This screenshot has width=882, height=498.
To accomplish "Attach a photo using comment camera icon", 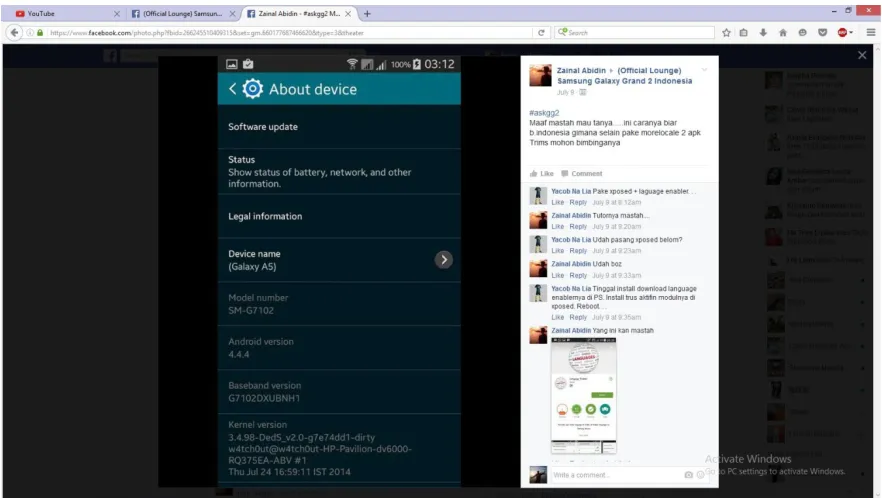I will pos(688,475).
